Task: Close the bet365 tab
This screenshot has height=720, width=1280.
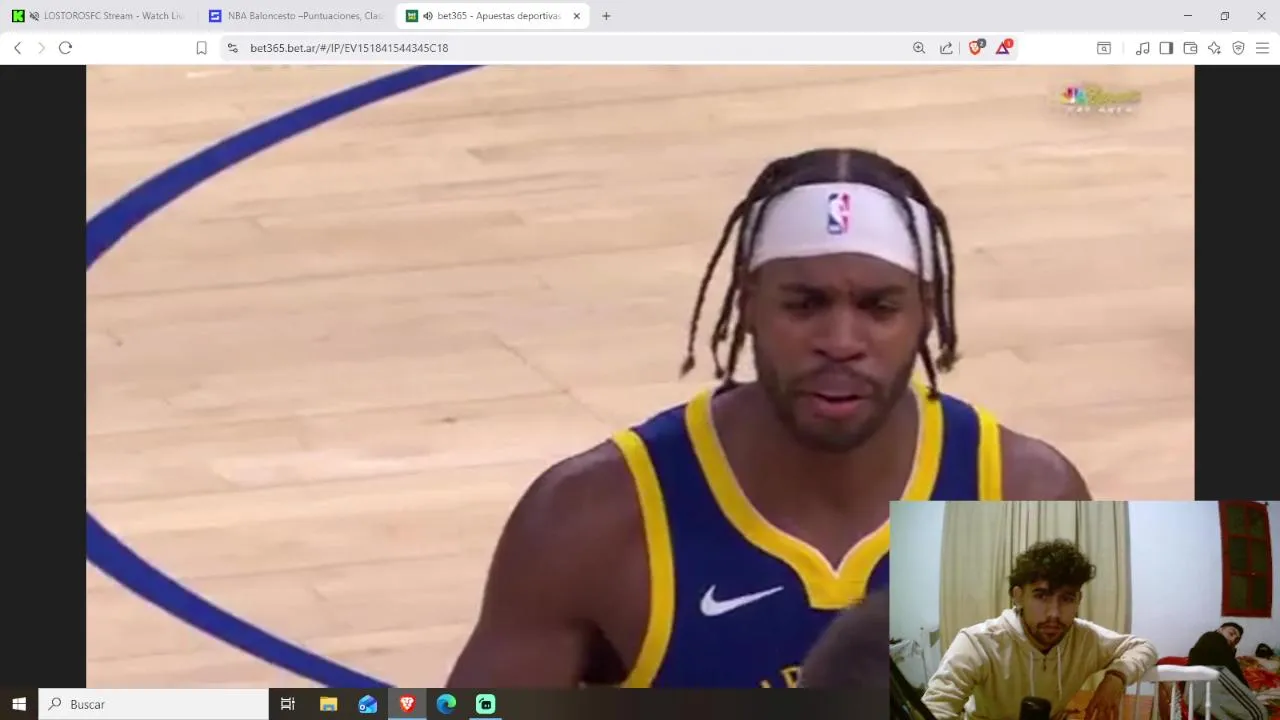Action: click(x=577, y=16)
